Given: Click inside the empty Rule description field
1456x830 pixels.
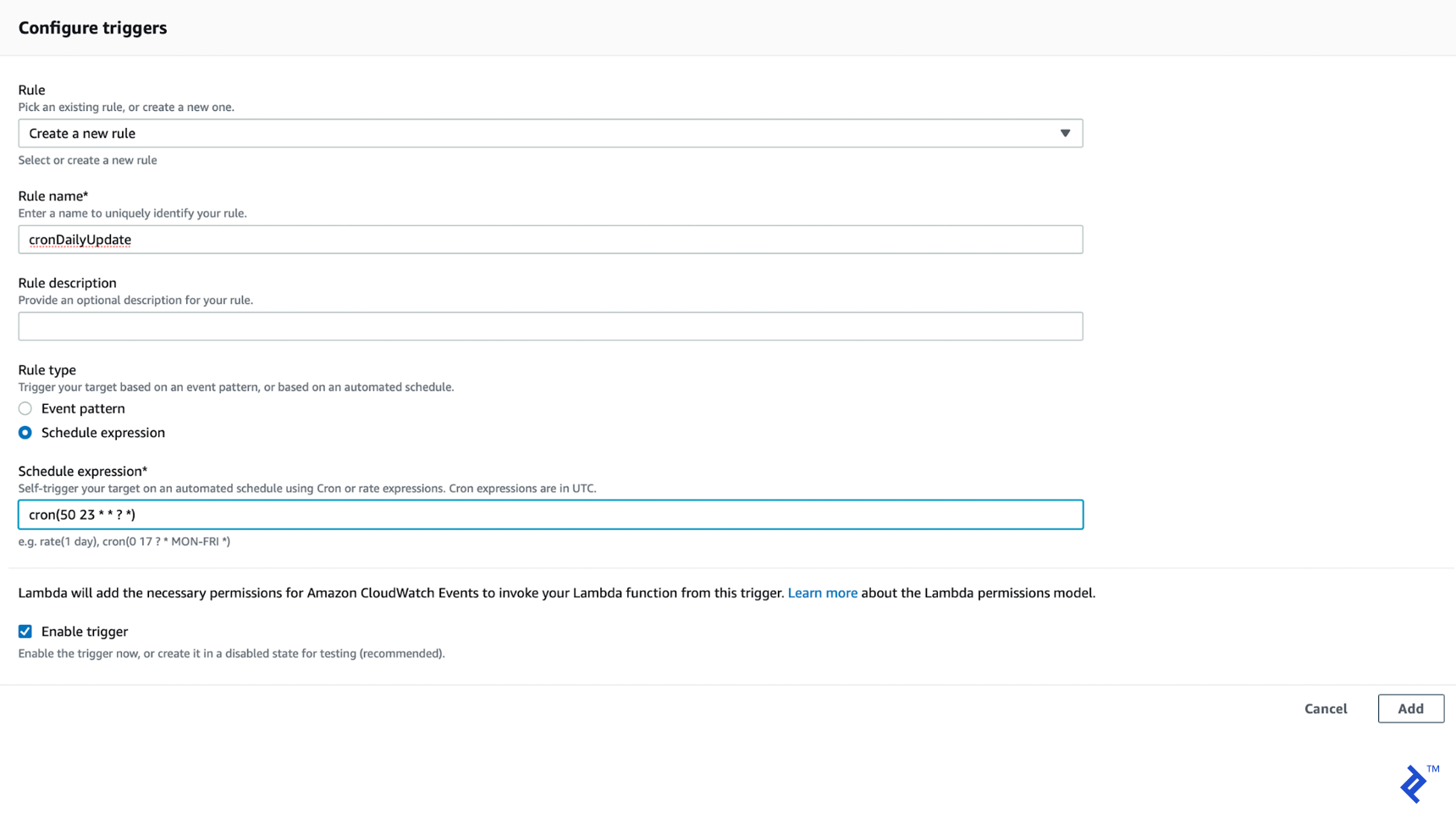Looking at the screenshot, I should 550,326.
